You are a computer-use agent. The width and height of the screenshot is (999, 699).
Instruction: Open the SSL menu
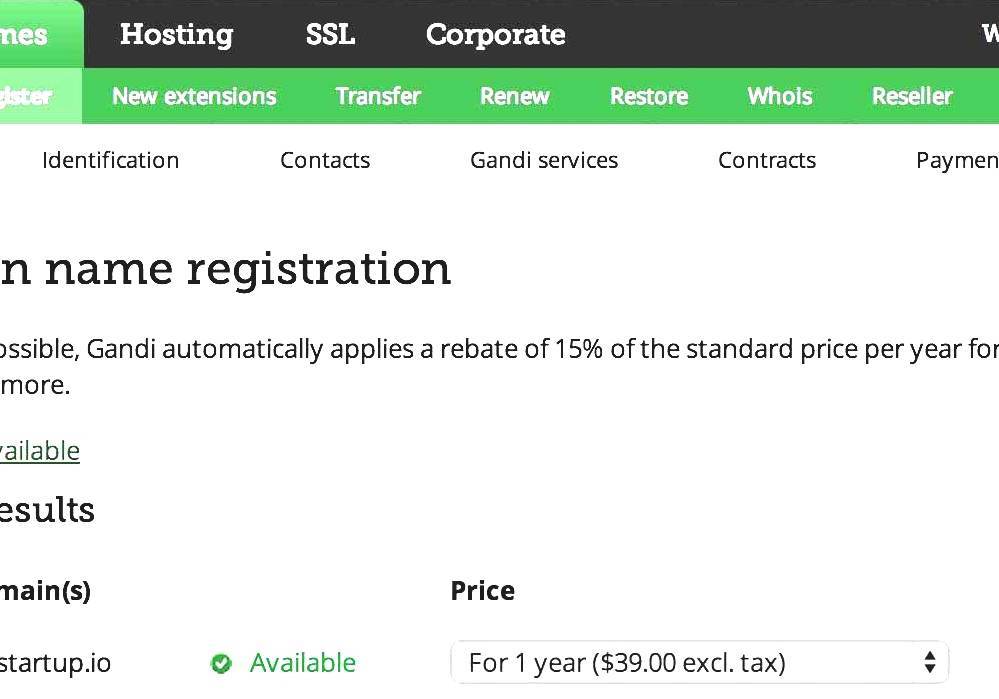329,34
